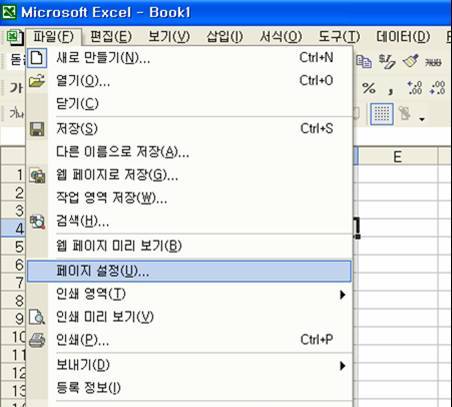Select 인쇄(P)... menu entry
Screen dimensions: 452x407
189,340
